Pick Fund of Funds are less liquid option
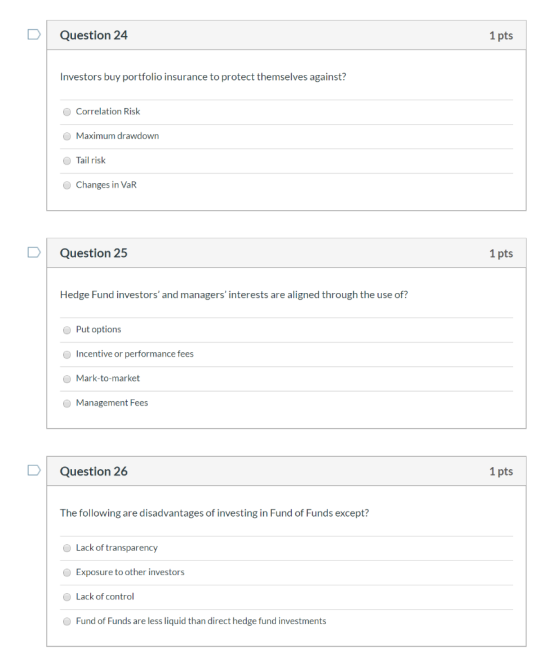 coord(67,621)
